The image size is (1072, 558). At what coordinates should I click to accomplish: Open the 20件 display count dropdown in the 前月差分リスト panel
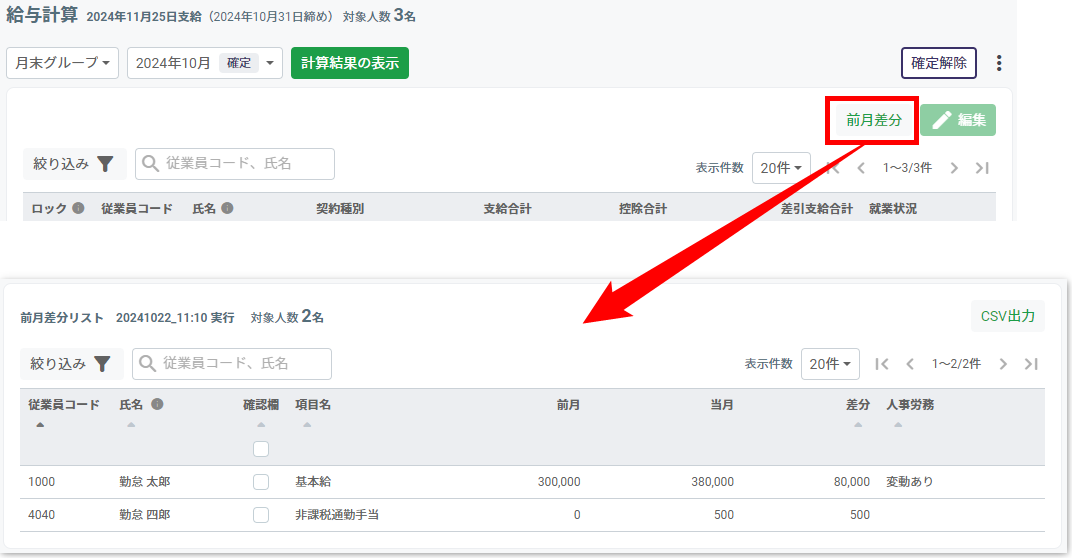(830, 364)
